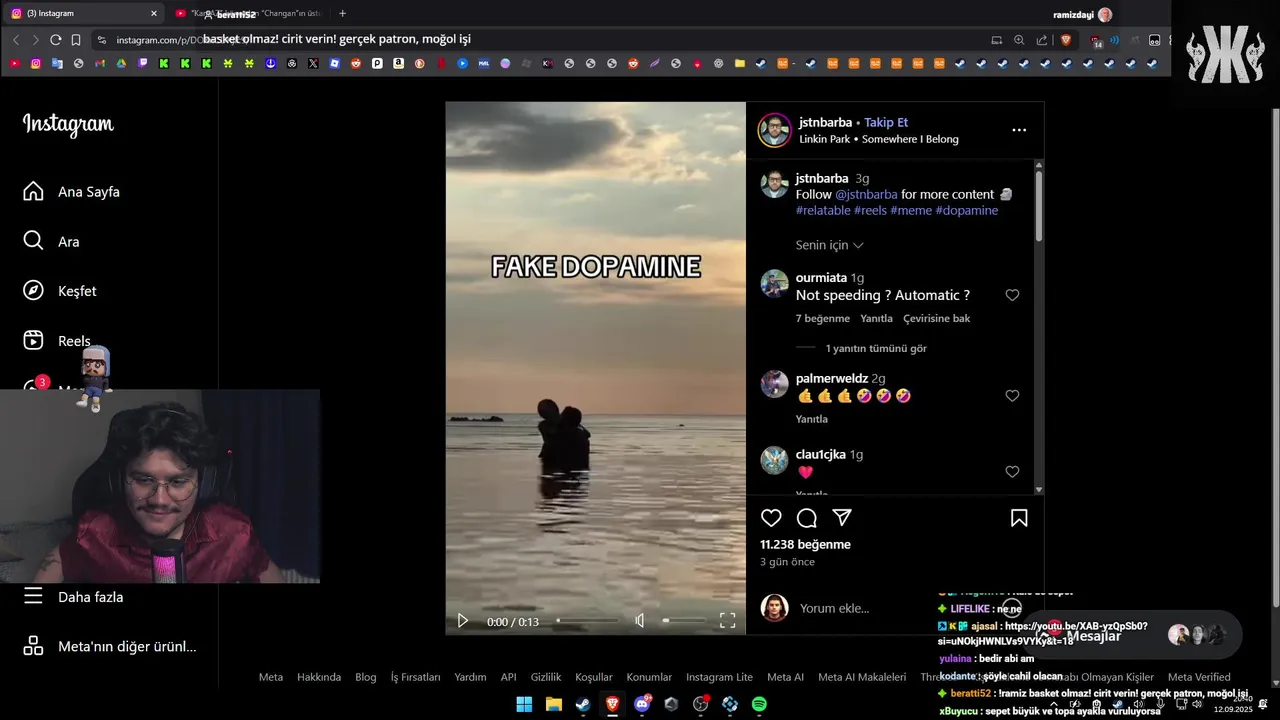Go back in browser history
Image resolution: width=1280 pixels, height=720 pixels.
pos(16,40)
